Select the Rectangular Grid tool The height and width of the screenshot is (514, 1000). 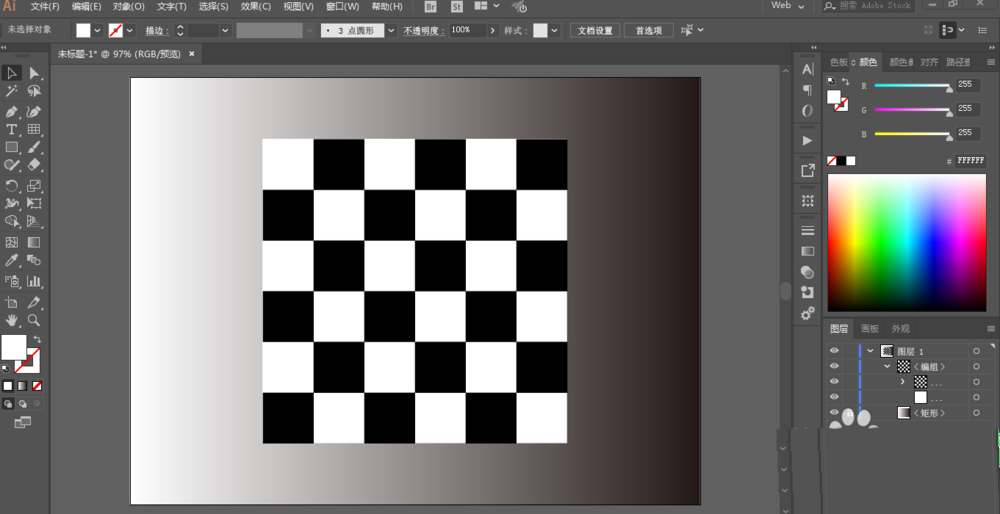point(34,129)
